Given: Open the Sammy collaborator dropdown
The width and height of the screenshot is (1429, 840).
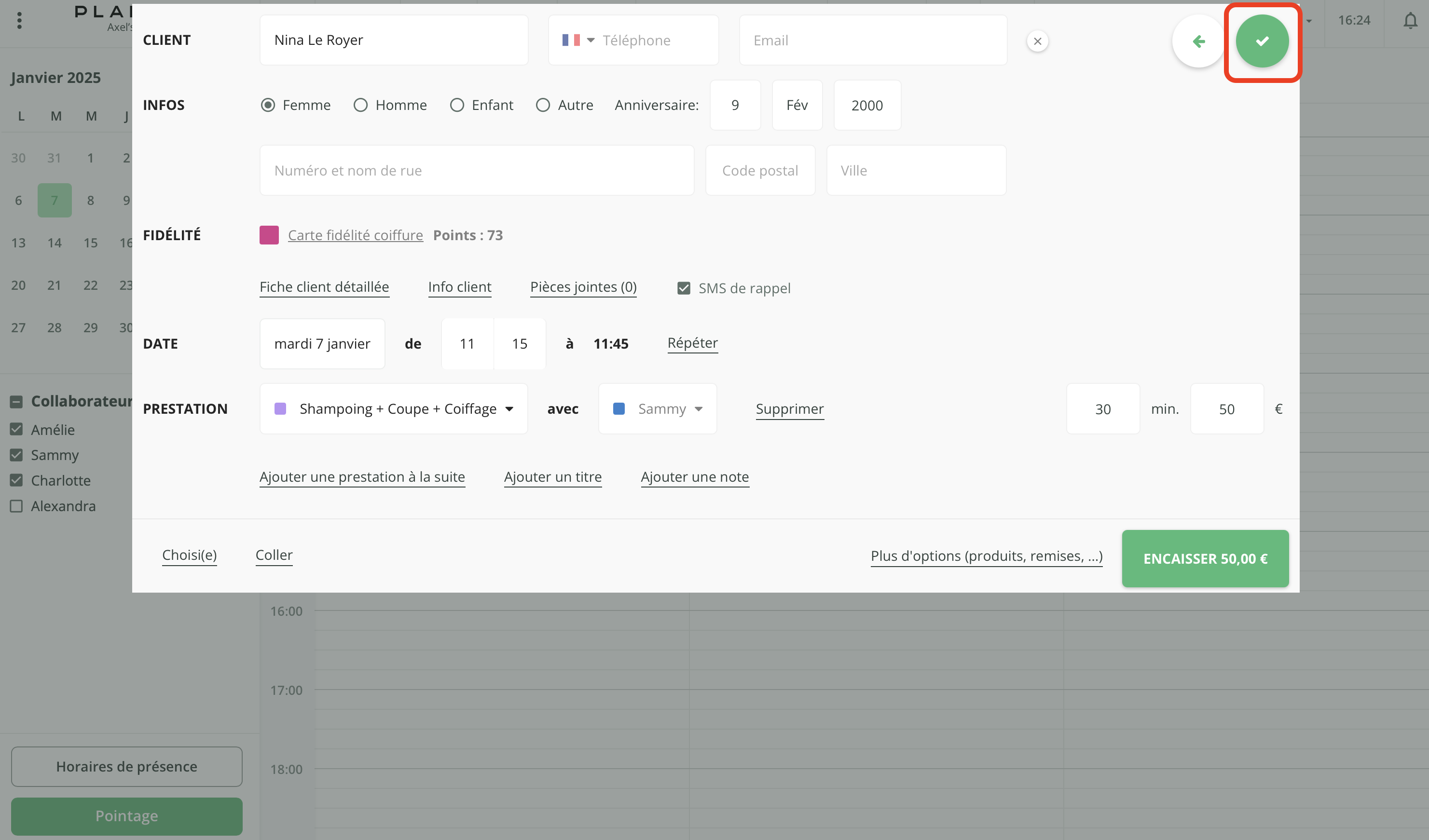Looking at the screenshot, I should (x=698, y=408).
